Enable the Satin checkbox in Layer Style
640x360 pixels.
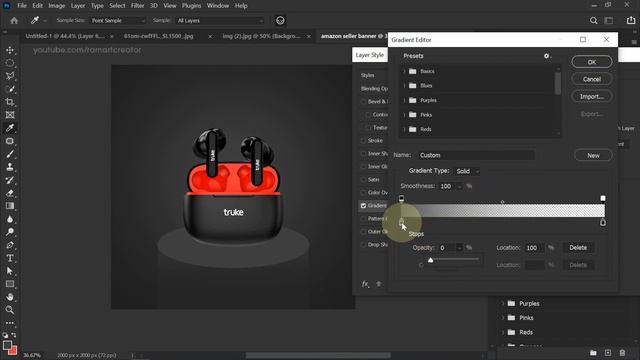click(x=363, y=180)
